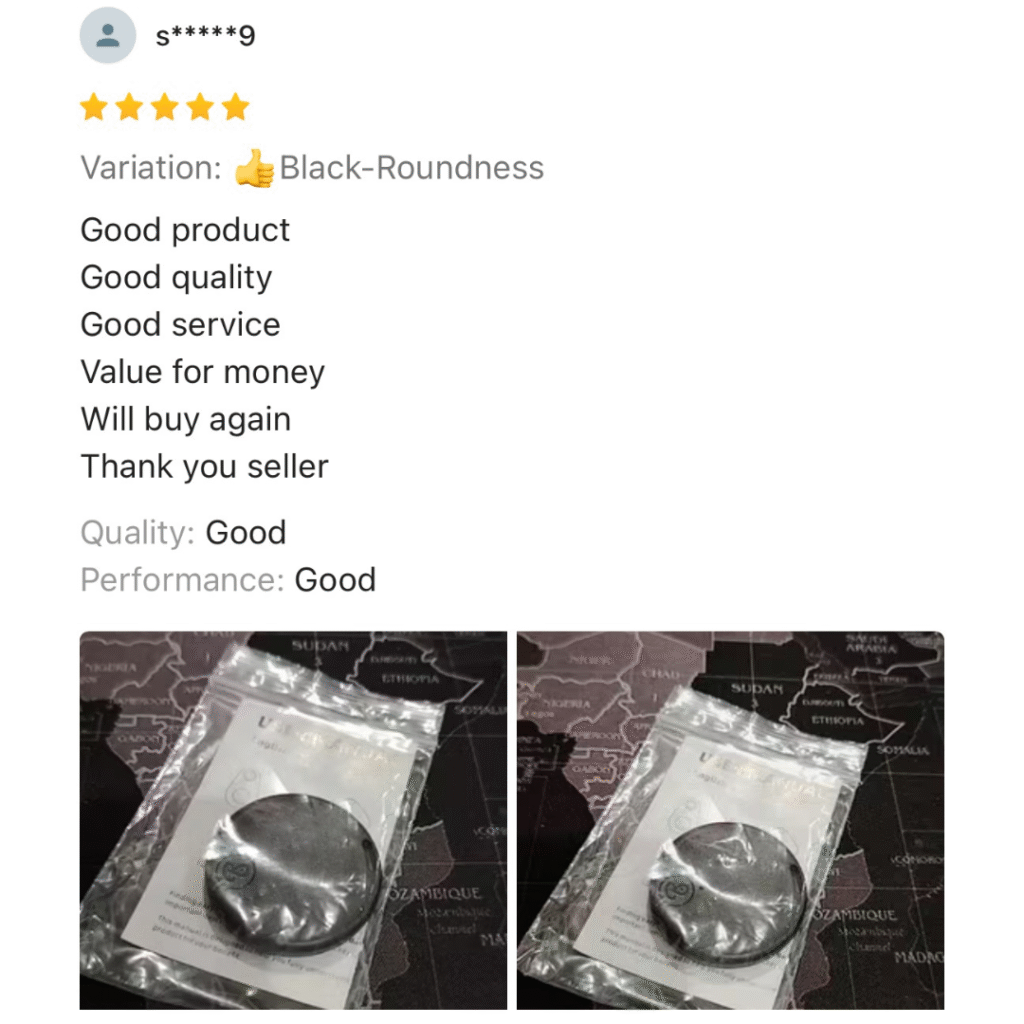Click the fifth rating star
The width and height of the screenshot is (1024, 1024).
(x=235, y=107)
